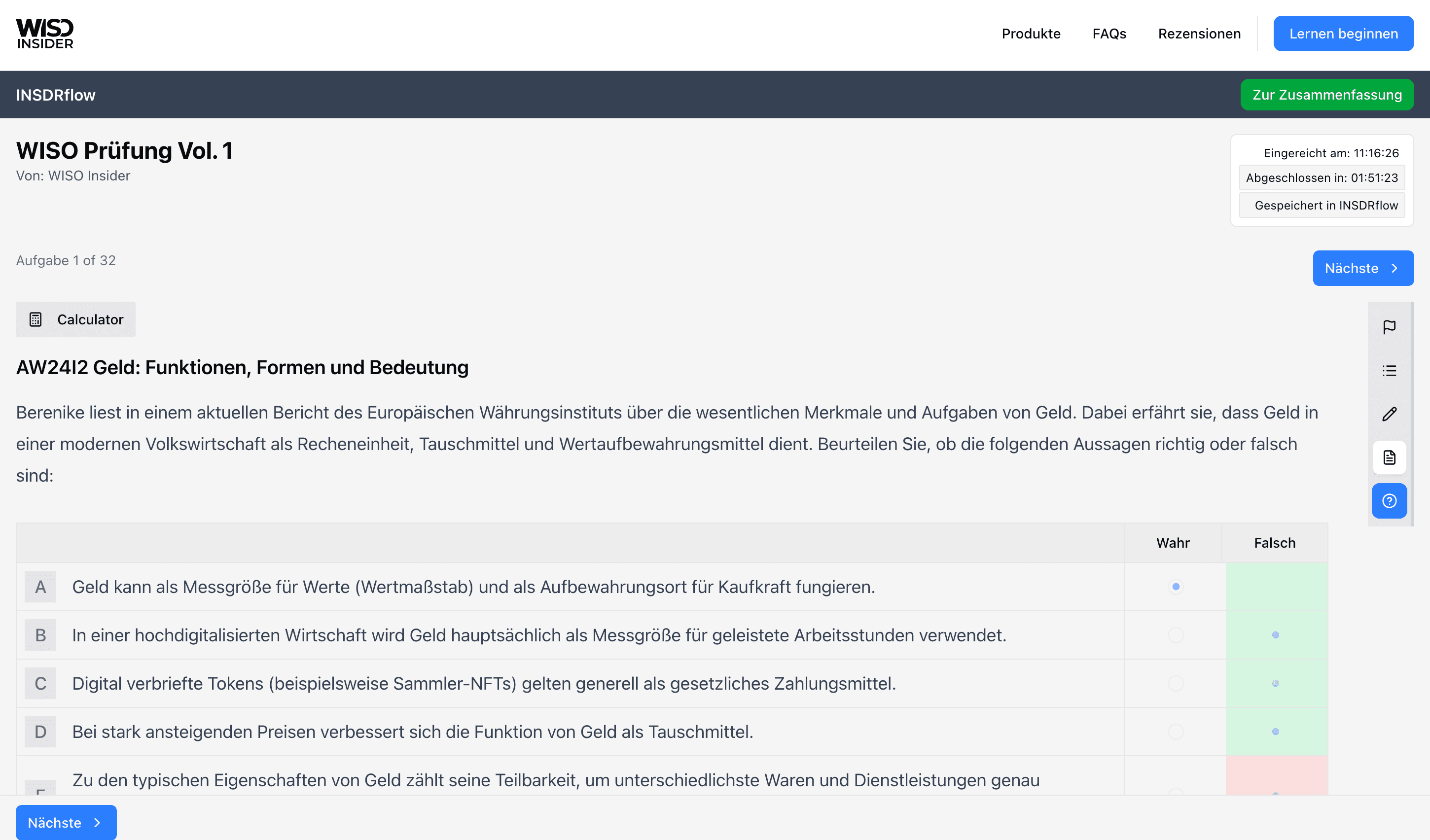Click statement text about Teilbarkeit von Geld
1430x840 pixels.
click(x=556, y=780)
